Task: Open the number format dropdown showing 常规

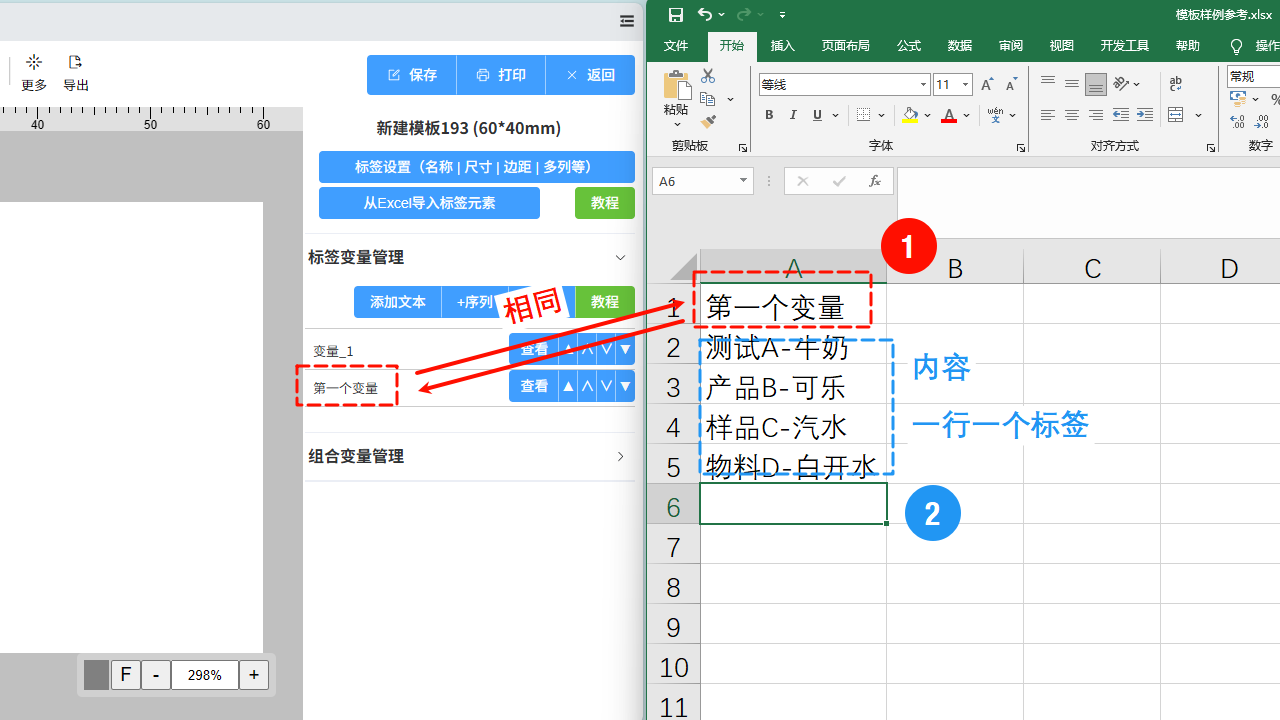Action: (1254, 76)
